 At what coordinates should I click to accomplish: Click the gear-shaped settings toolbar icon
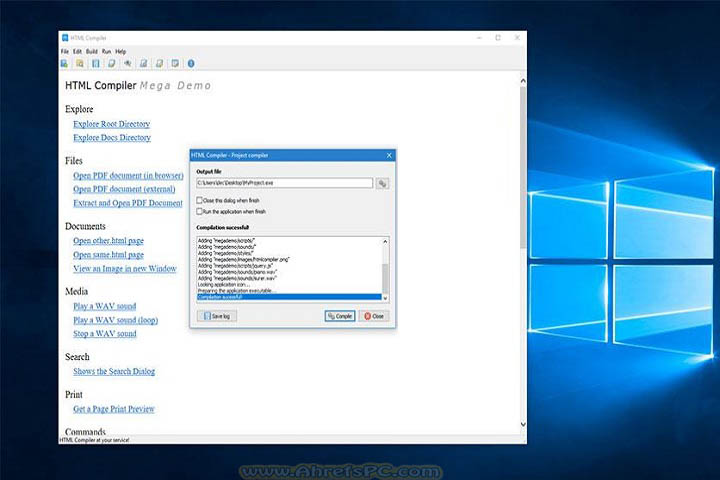(128, 63)
